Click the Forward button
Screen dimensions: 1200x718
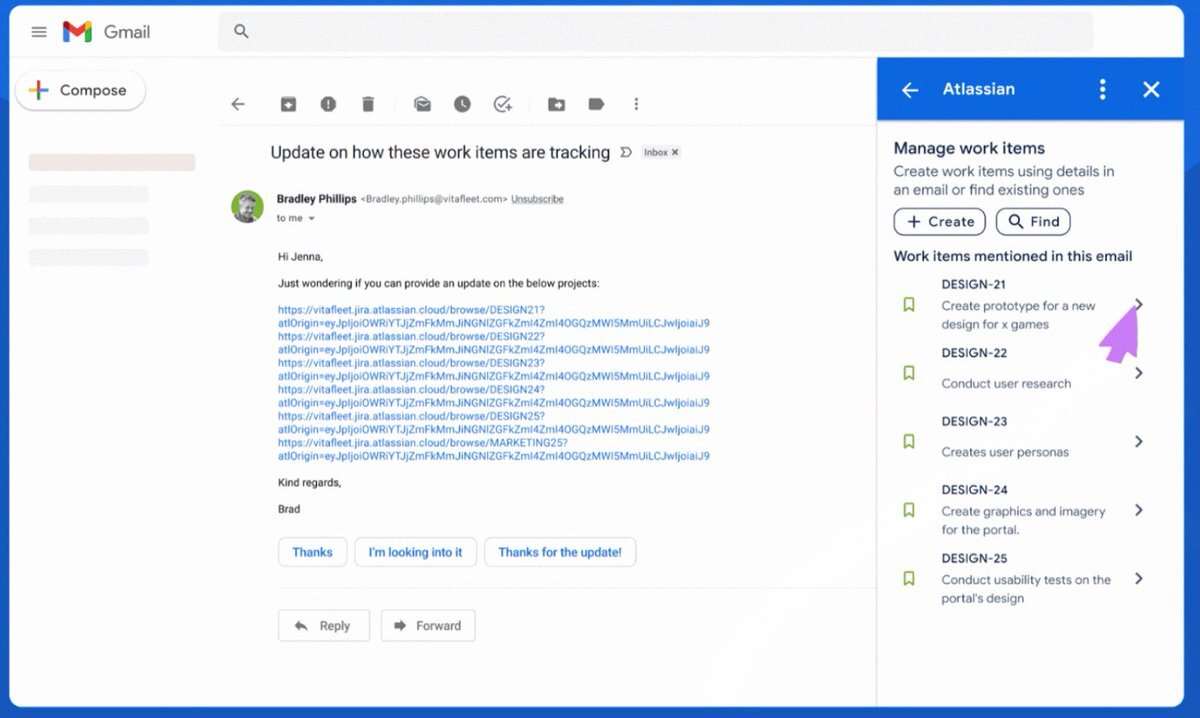(x=428, y=626)
